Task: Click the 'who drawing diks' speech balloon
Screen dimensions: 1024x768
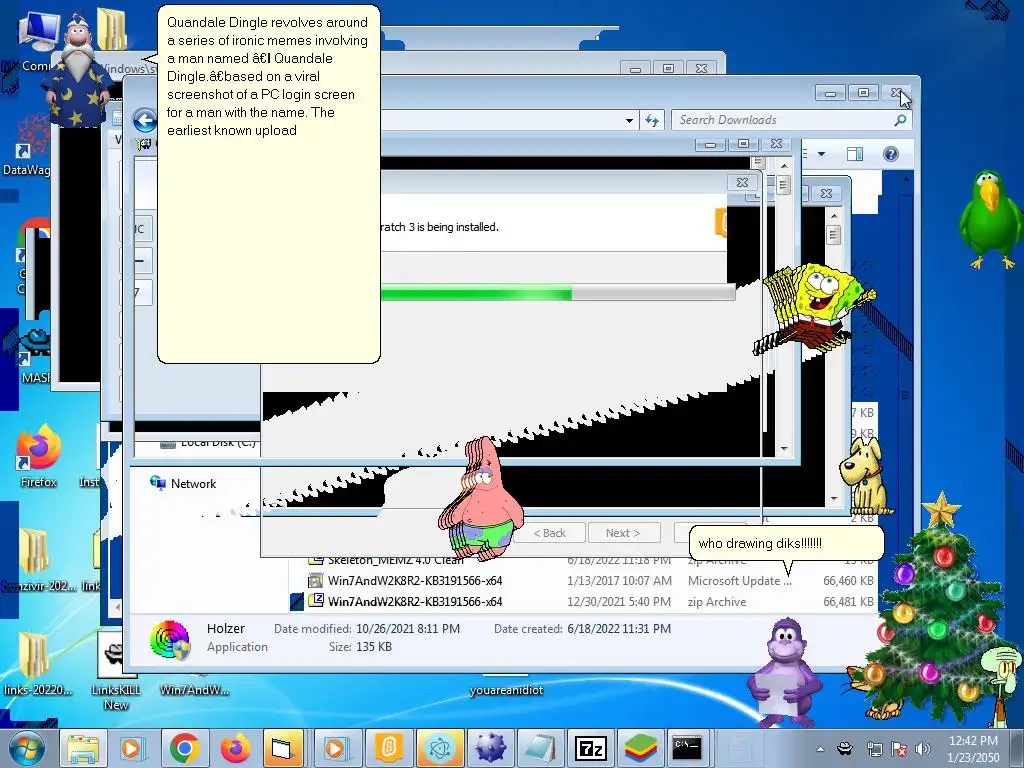Action: tap(786, 543)
